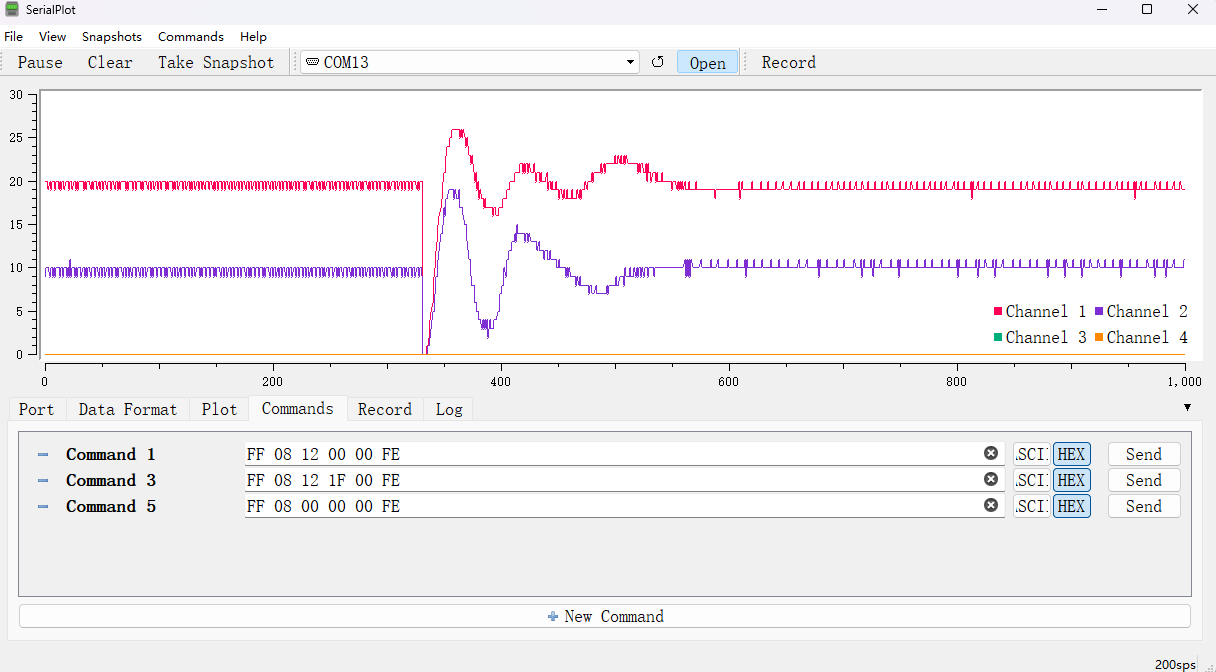This screenshot has height=672, width=1216.
Task: Expand the COM13 port dropdown
Action: [x=630, y=62]
